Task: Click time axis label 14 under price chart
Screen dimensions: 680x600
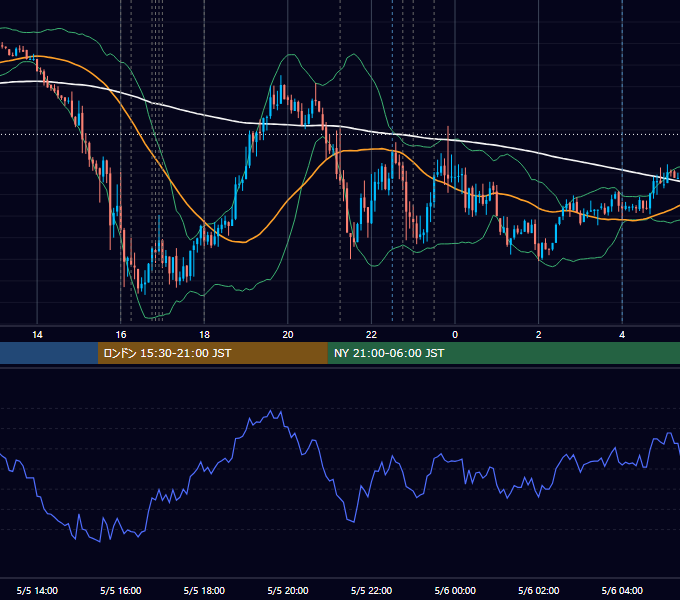Action: tap(37, 335)
